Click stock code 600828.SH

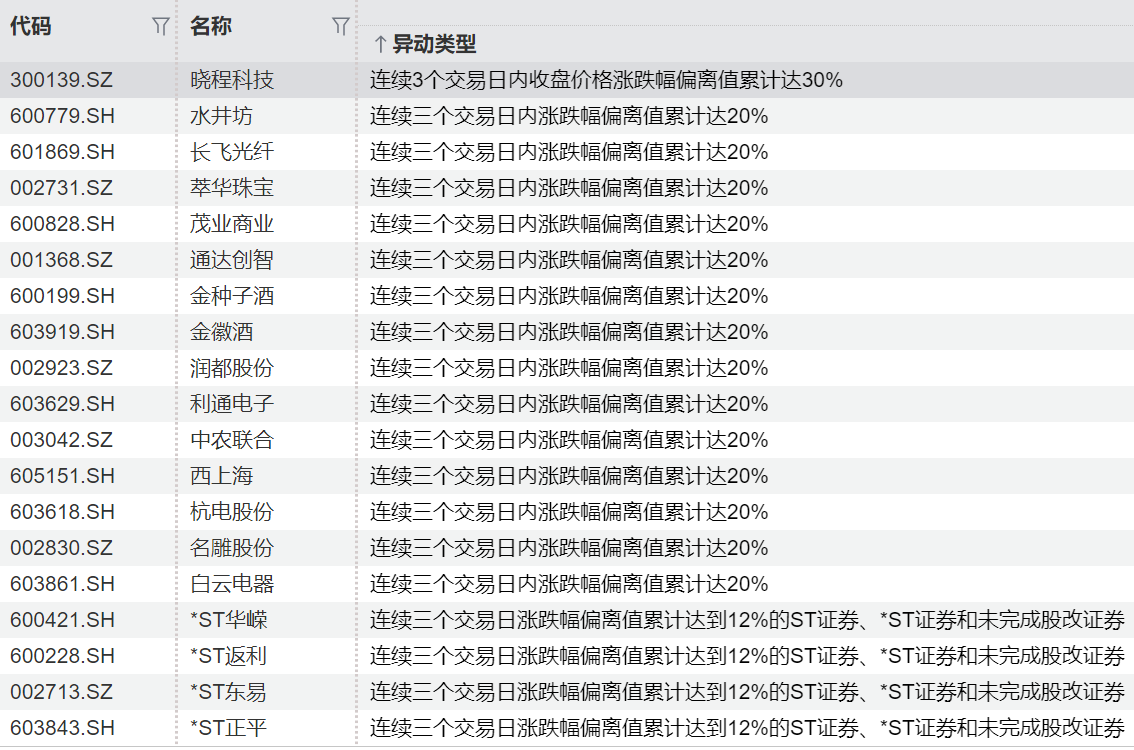pyautogui.click(x=62, y=224)
